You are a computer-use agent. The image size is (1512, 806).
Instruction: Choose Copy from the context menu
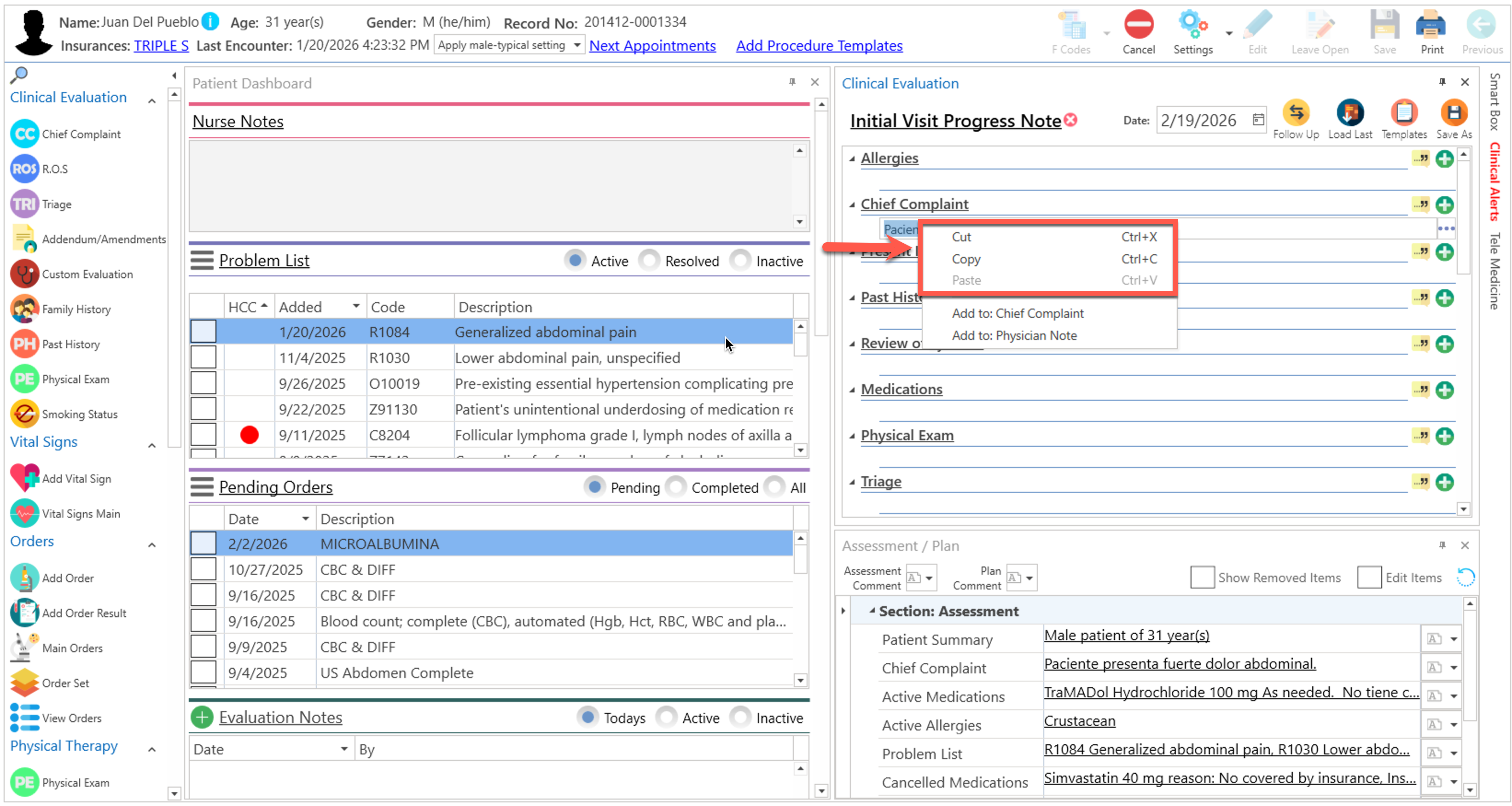pyautogui.click(x=966, y=259)
